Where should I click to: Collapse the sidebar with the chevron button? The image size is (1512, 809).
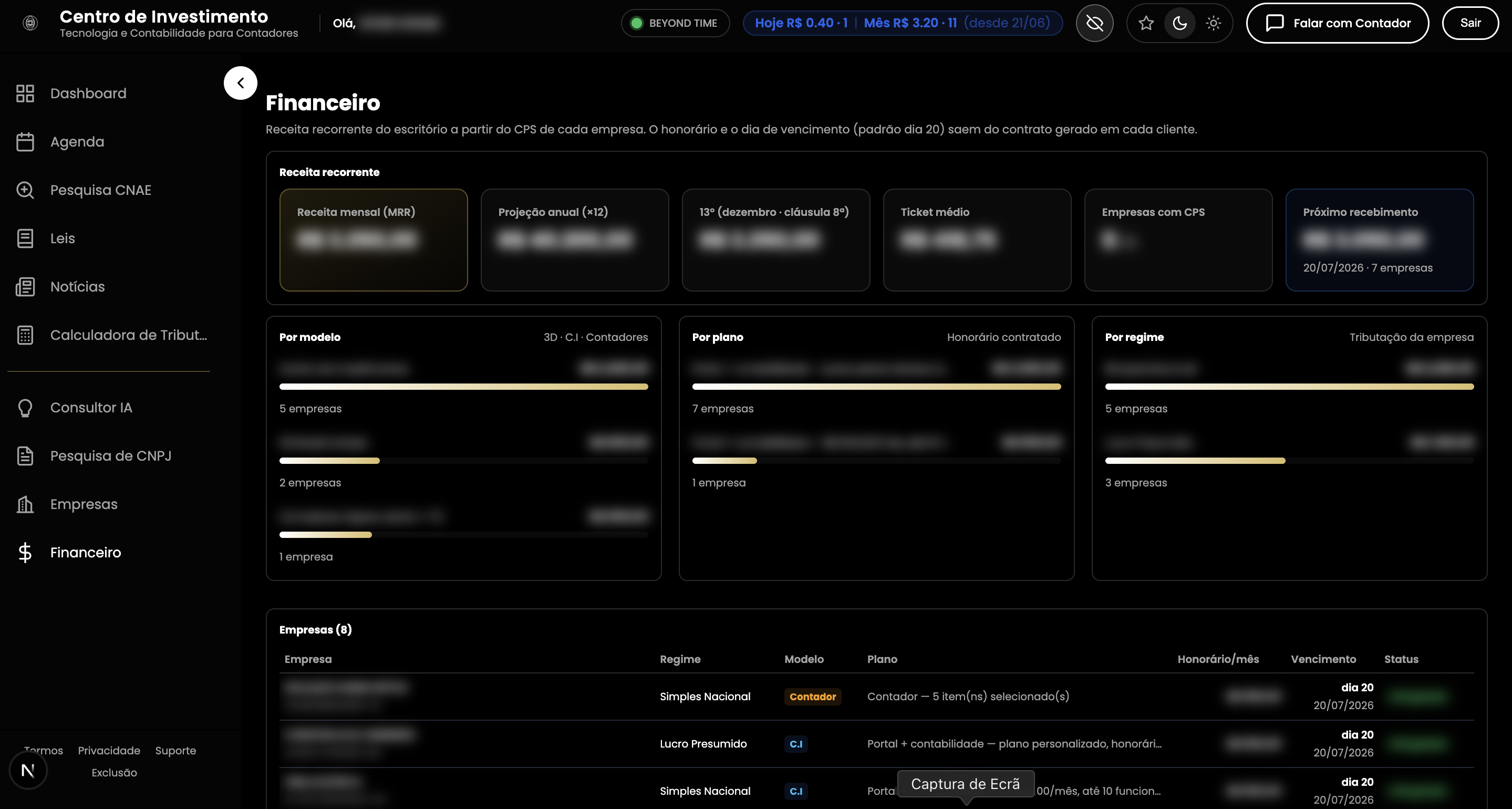240,83
